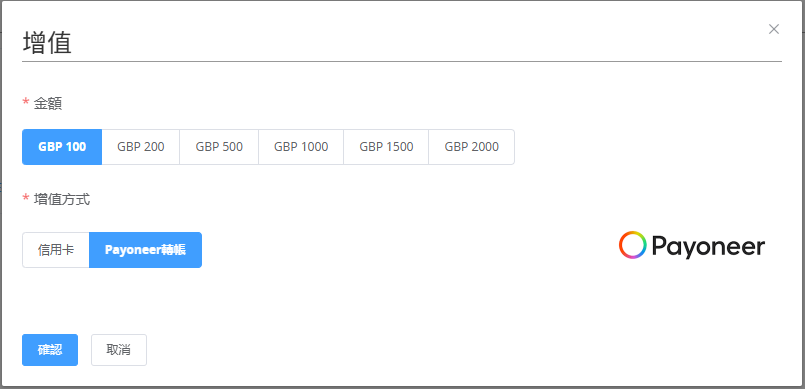Close the 增值 dialog with the X icon
The width and height of the screenshot is (805, 389).
[x=774, y=29]
